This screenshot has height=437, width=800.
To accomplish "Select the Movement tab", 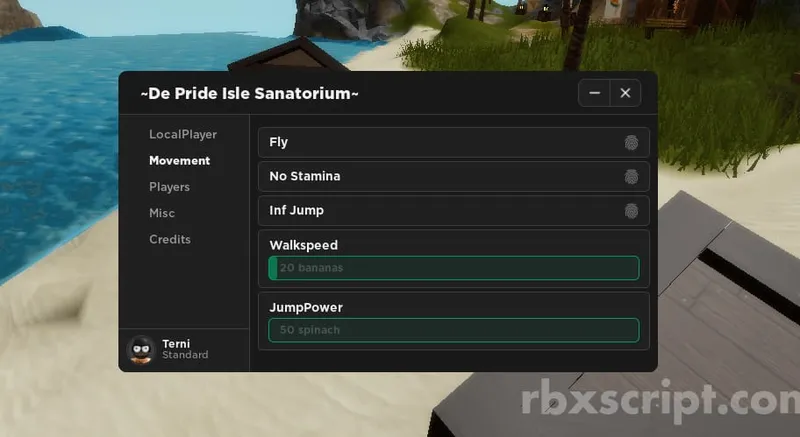I will click(180, 161).
